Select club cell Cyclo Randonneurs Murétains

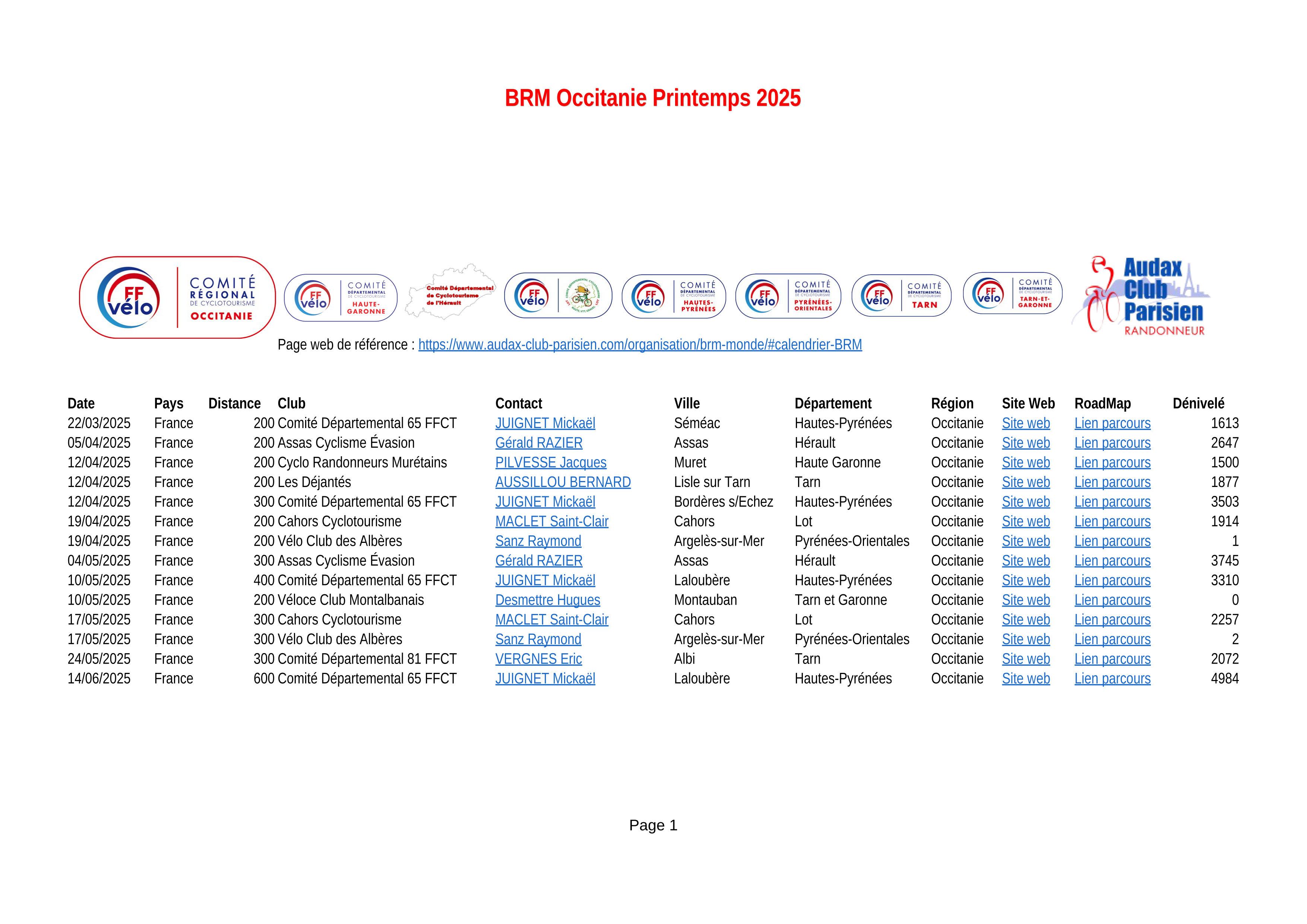(x=362, y=462)
